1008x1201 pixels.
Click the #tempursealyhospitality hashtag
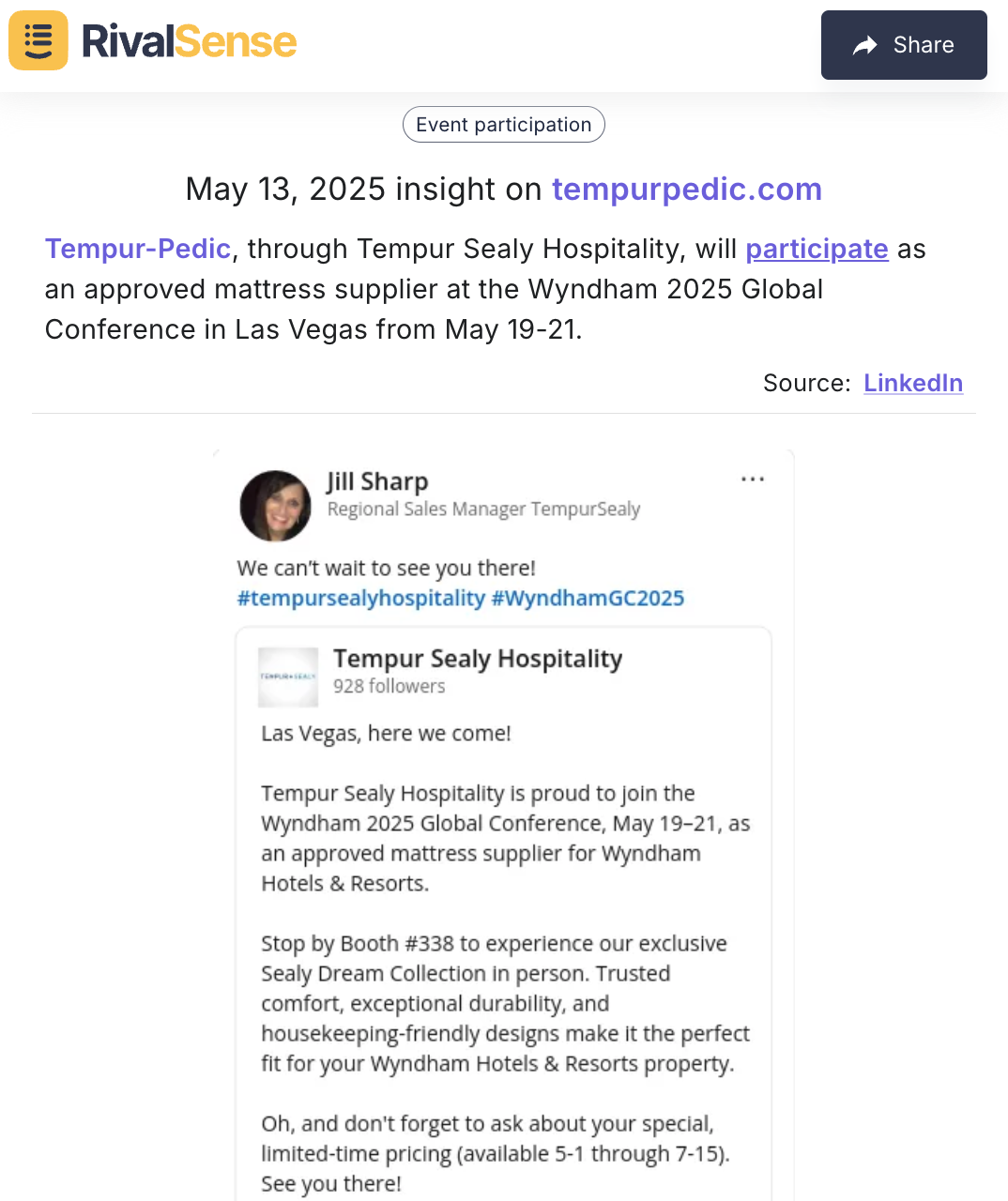click(361, 599)
